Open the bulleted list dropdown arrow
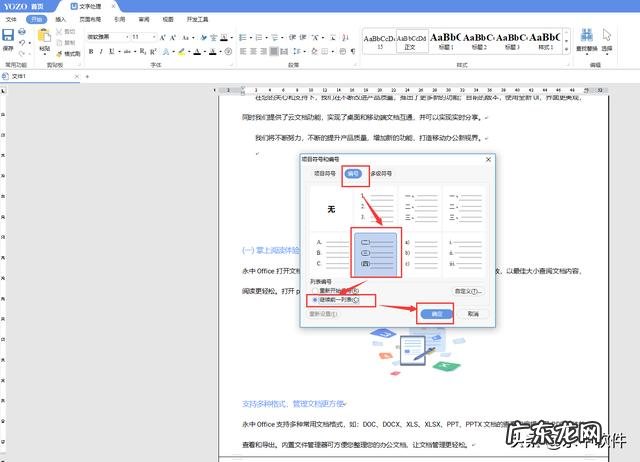This screenshot has width=640, height=462. click(250, 38)
